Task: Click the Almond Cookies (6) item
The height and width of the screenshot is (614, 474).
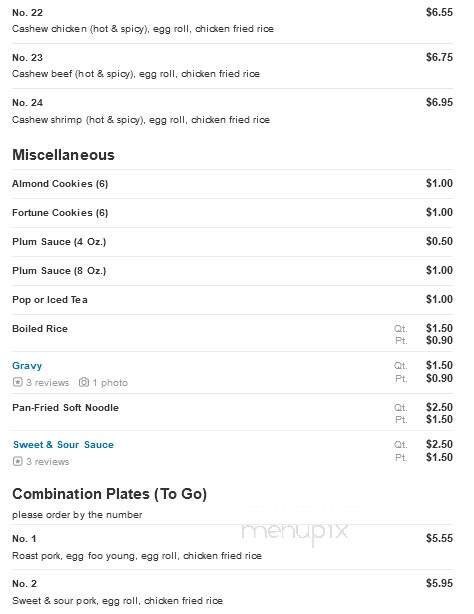Action: point(60,184)
